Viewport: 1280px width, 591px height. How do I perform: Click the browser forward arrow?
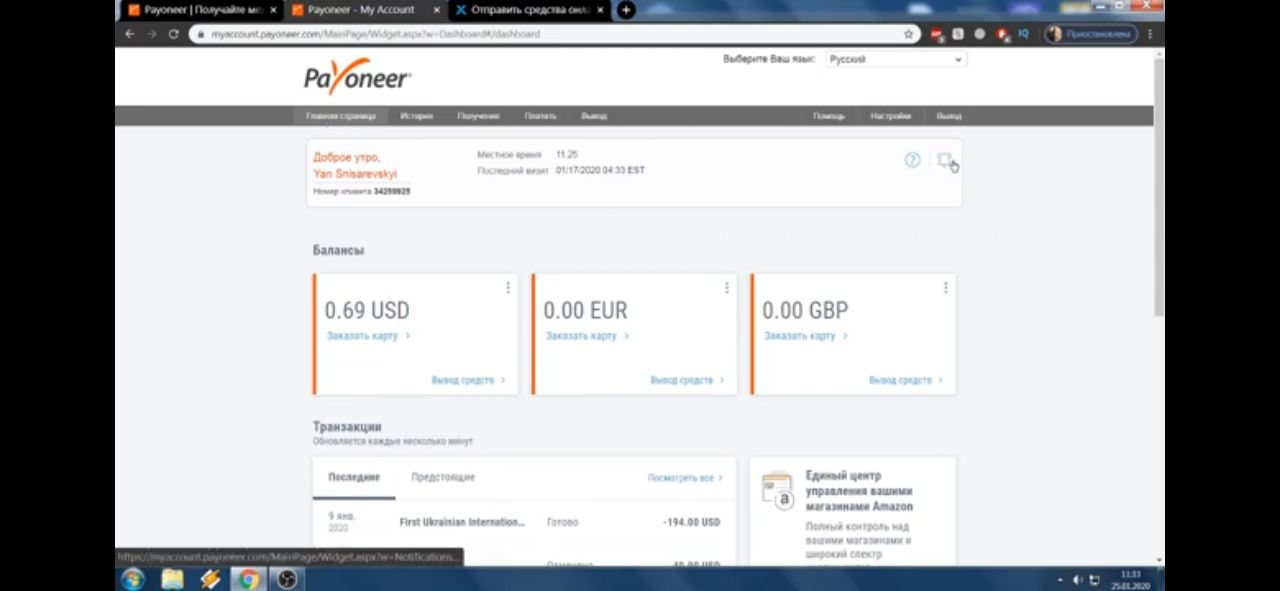tap(151, 34)
